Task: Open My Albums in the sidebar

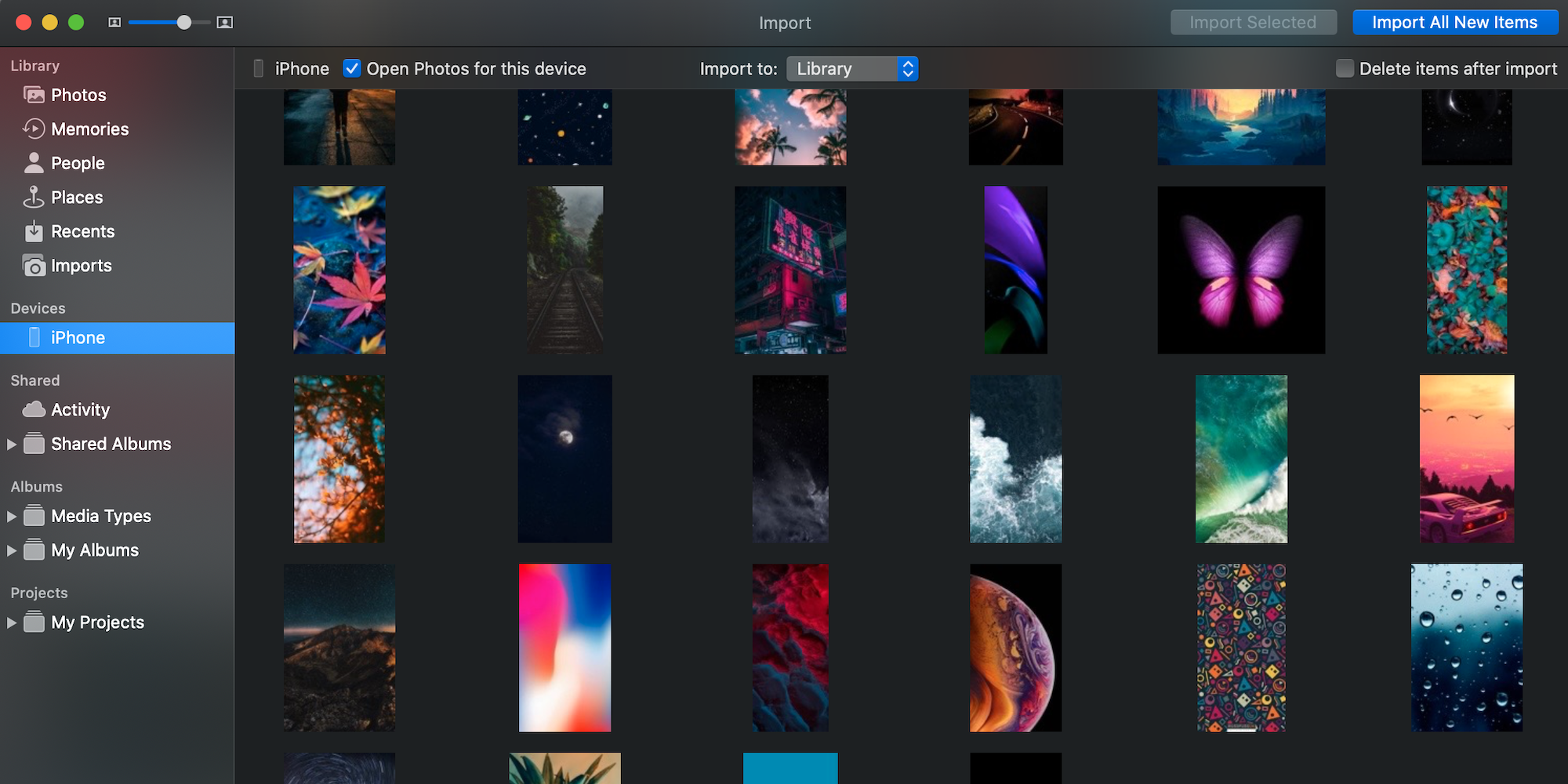Action: pos(95,550)
